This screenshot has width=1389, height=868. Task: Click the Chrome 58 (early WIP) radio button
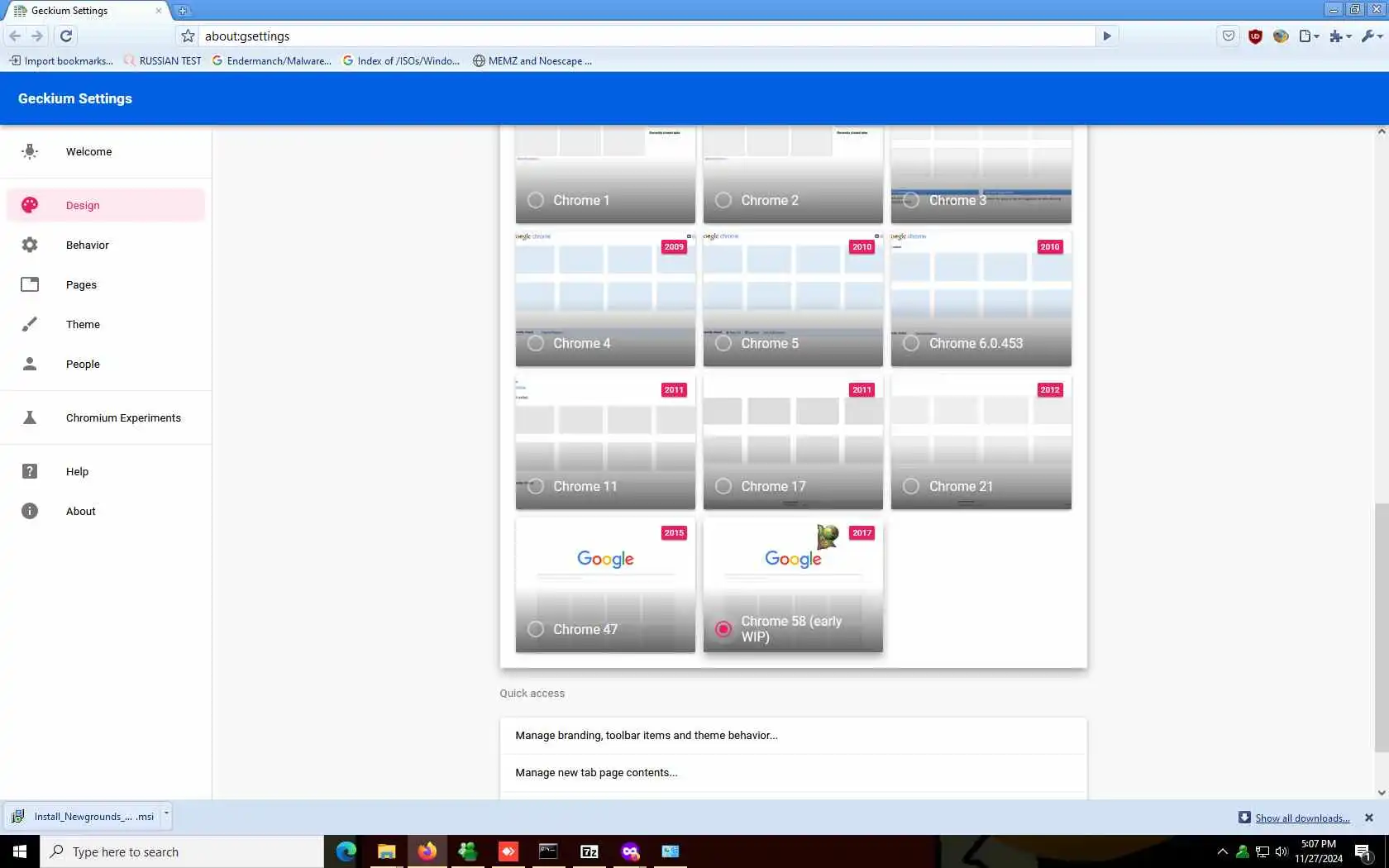coord(723,629)
